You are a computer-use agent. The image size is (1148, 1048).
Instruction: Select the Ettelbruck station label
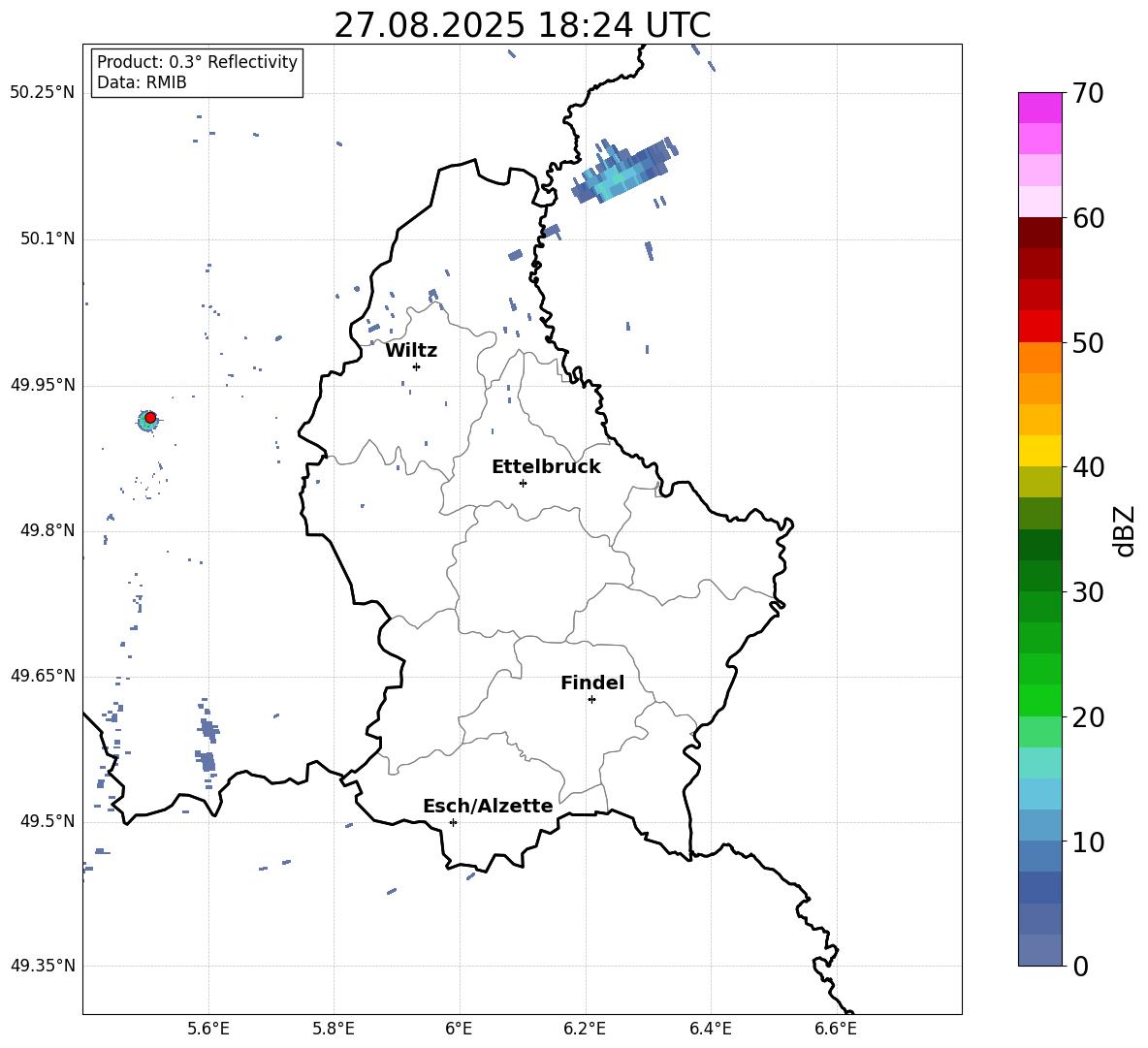point(546,467)
